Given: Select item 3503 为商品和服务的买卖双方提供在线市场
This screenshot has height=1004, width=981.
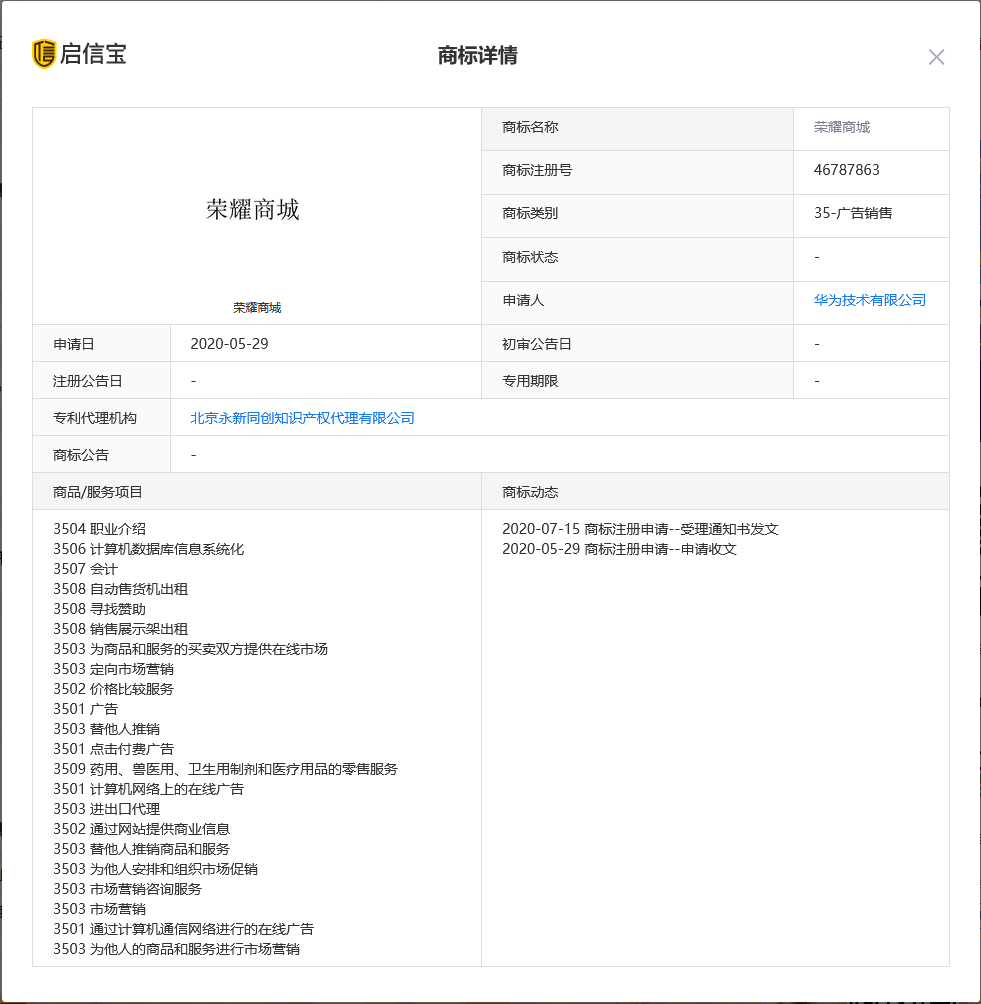Looking at the screenshot, I should (x=190, y=649).
